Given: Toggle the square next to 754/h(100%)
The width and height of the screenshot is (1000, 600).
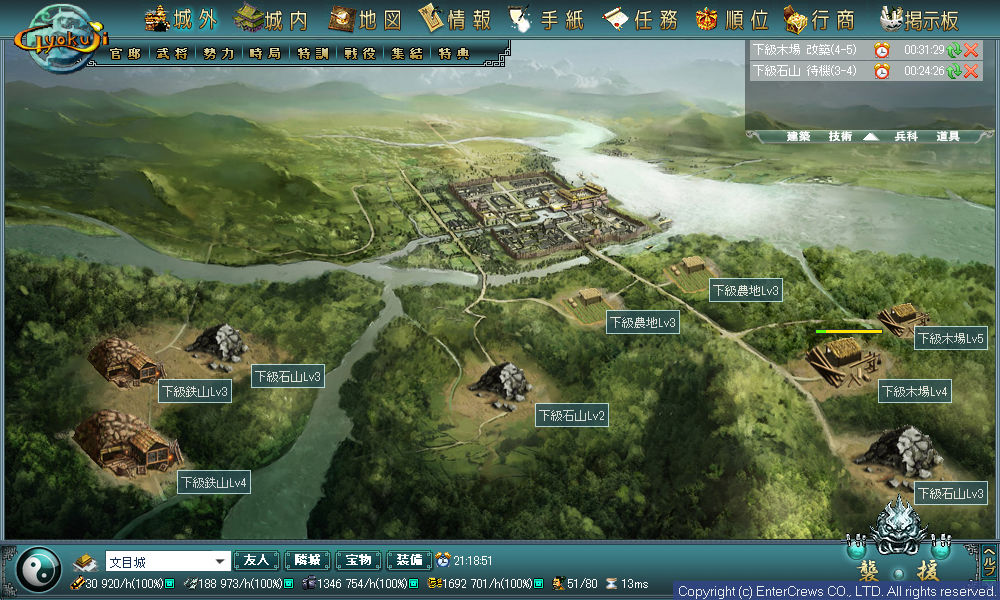Looking at the screenshot, I should tap(414, 583).
